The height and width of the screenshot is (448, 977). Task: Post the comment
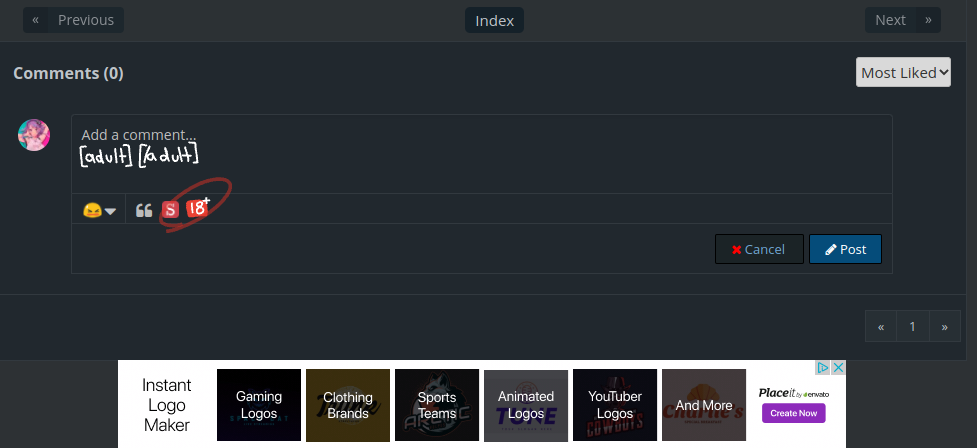845,249
